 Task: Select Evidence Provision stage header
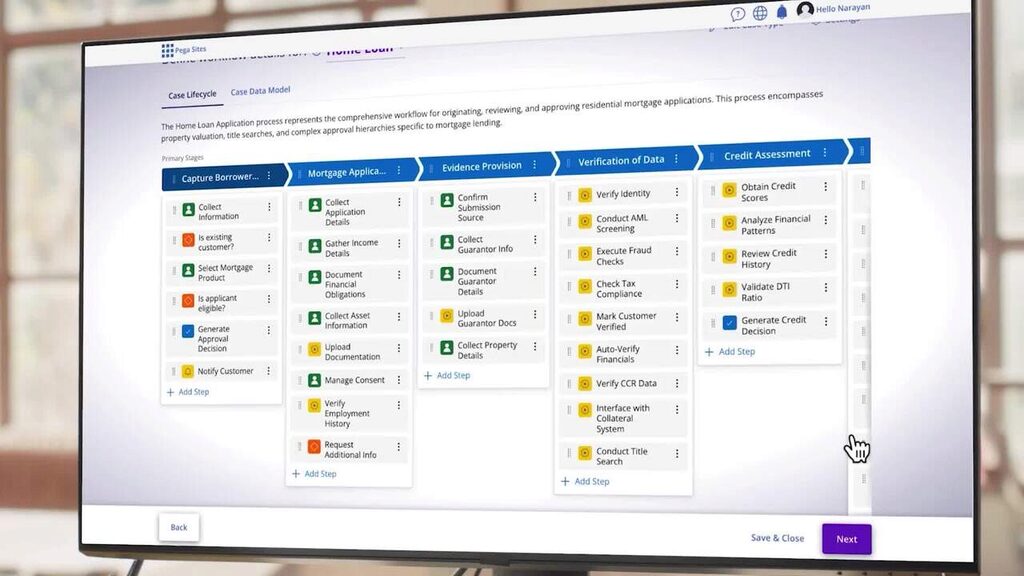pyautogui.click(x=487, y=166)
